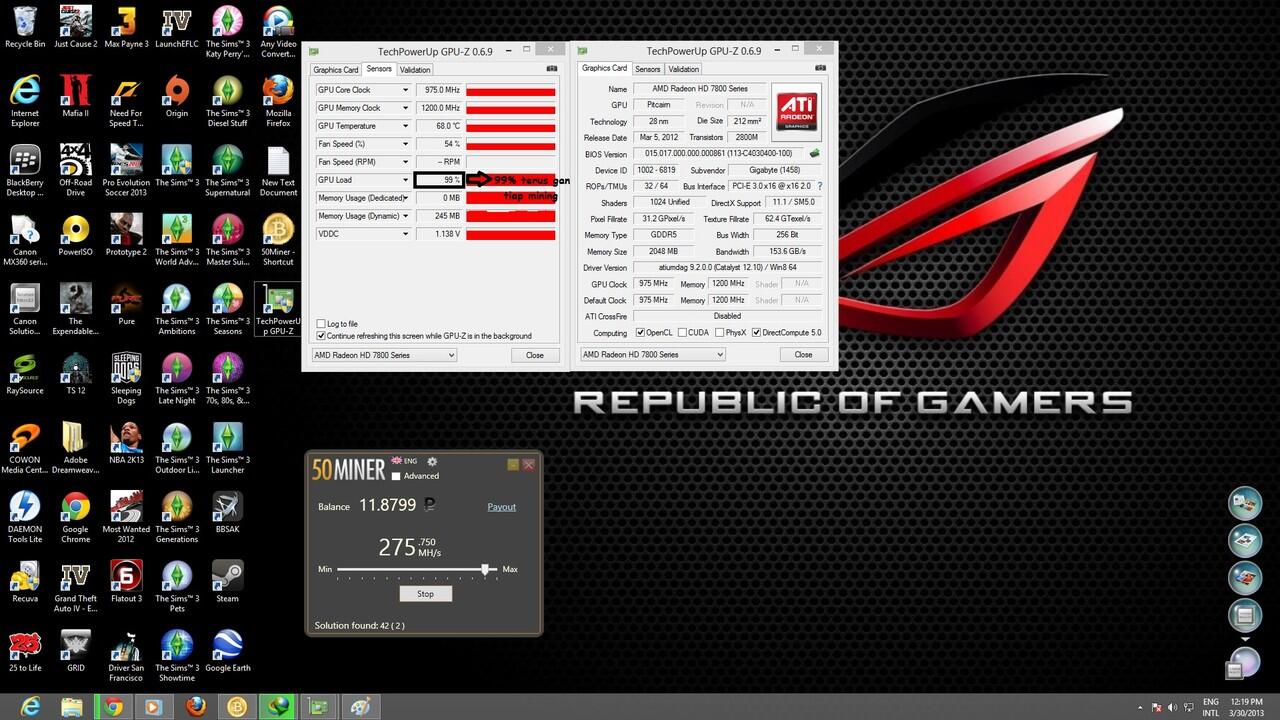Select Graphics Card tab in right GPU-Z window
The image size is (1280, 720).
coord(604,68)
